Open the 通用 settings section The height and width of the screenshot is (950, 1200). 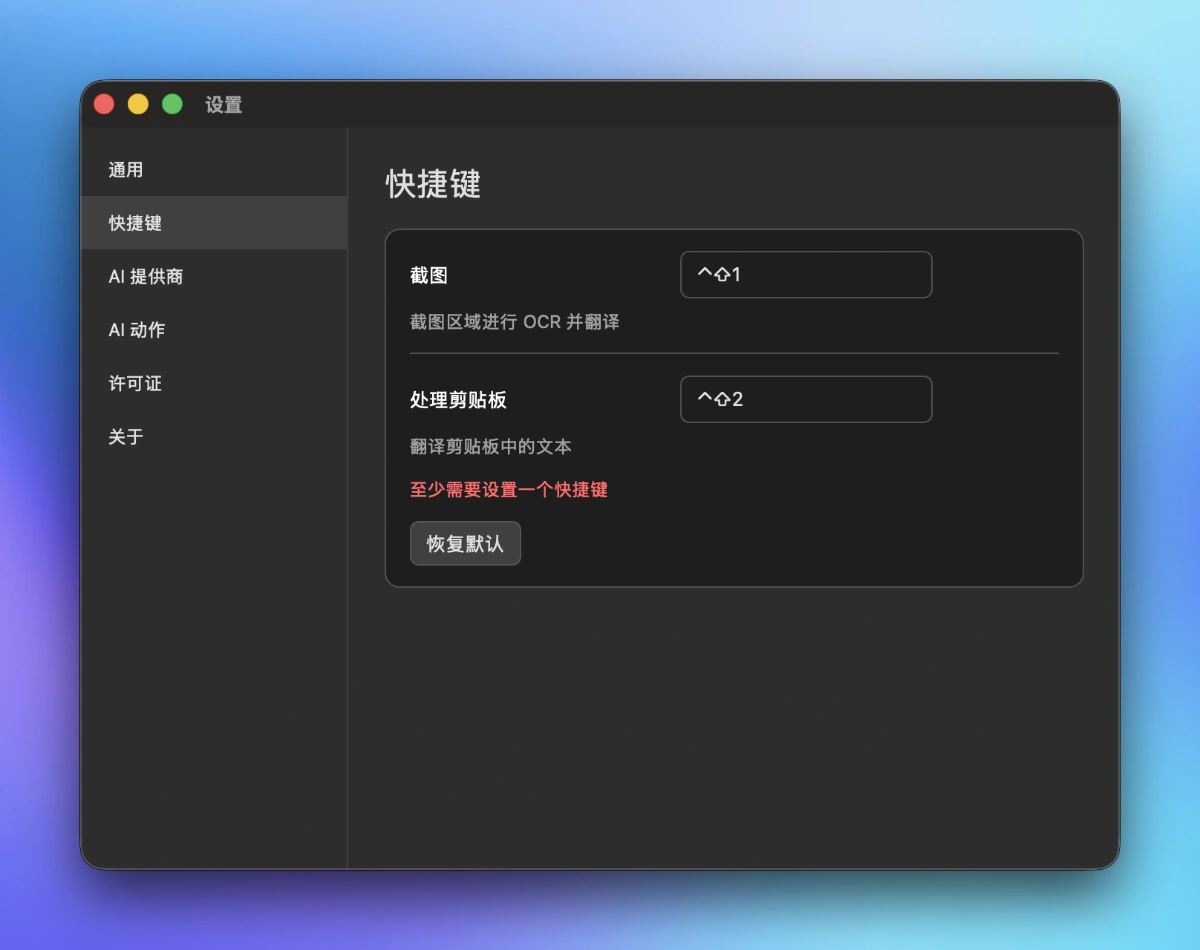[126, 170]
